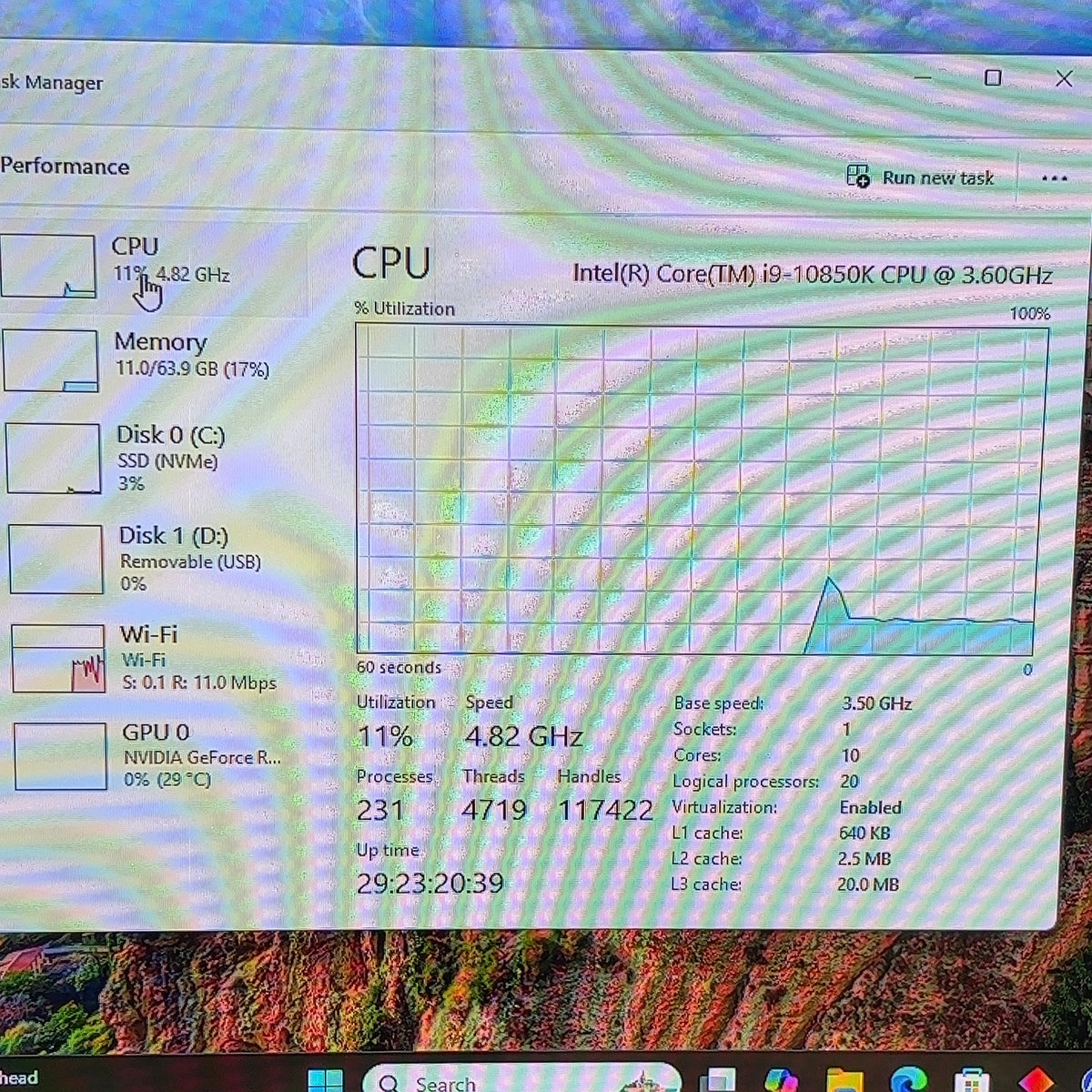Click the 60 seconds graph label
1092x1092 pixels.
(399, 667)
